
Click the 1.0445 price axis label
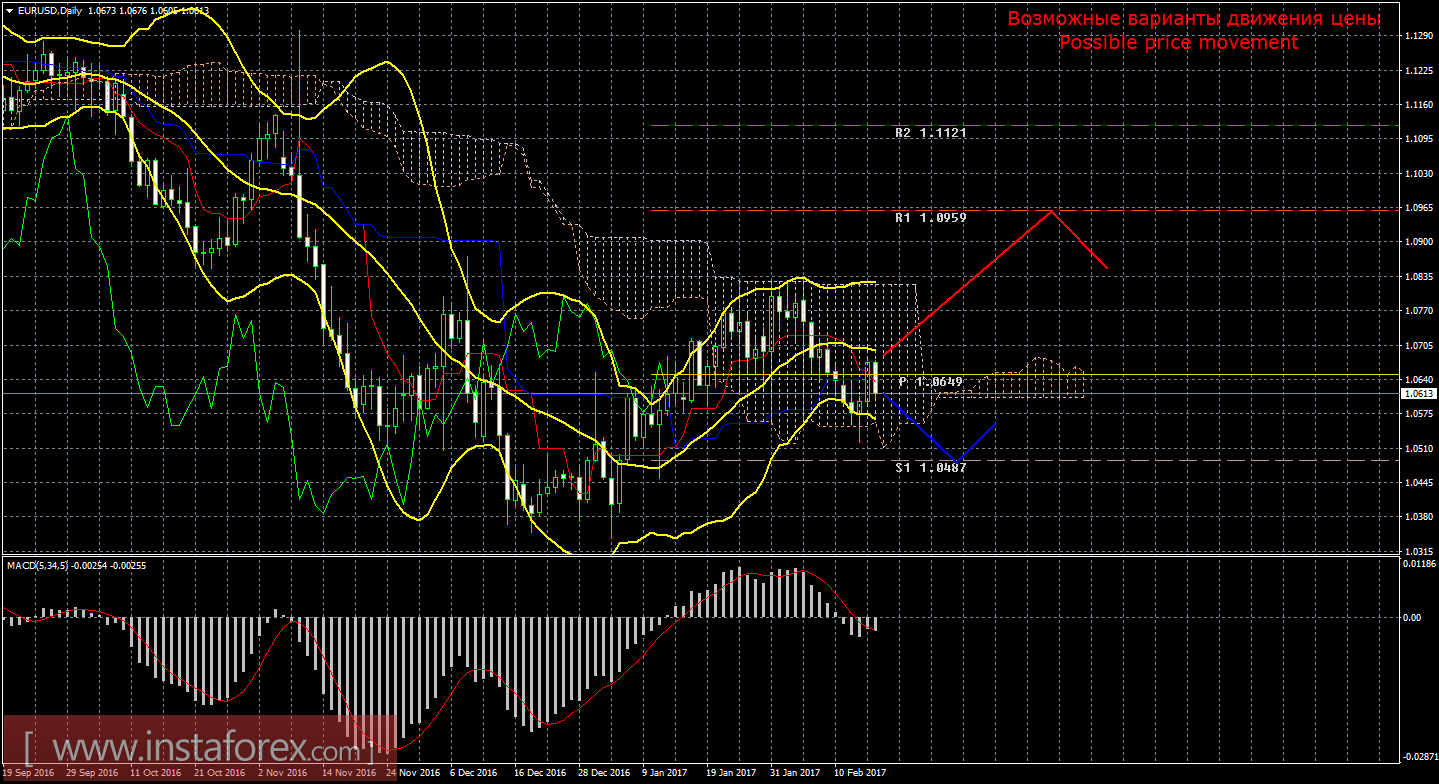pyautogui.click(x=1418, y=482)
